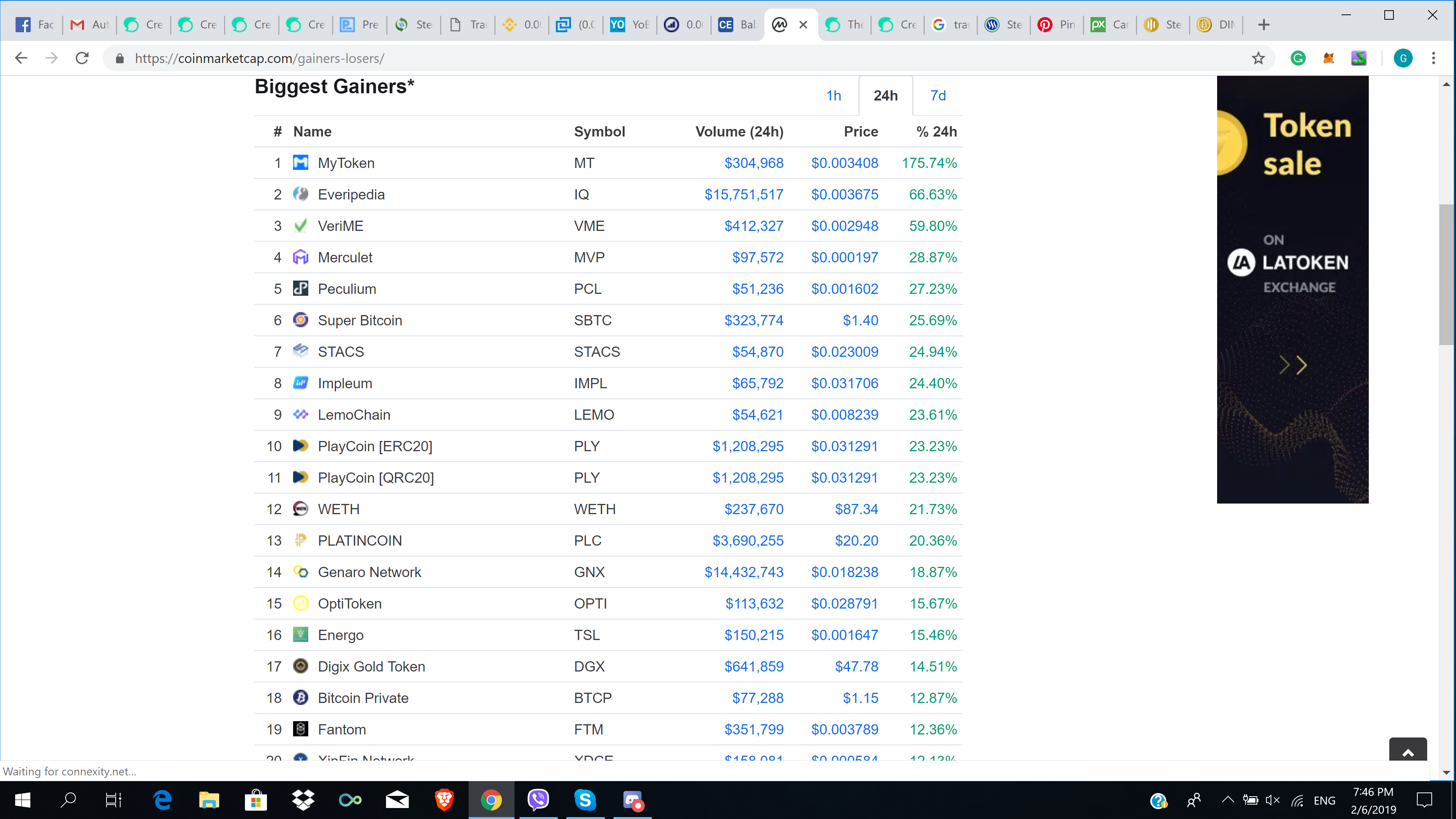The height and width of the screenshot is (819, 1456).
Task: Open the Windows Start menu
Action: pos(22,800)
